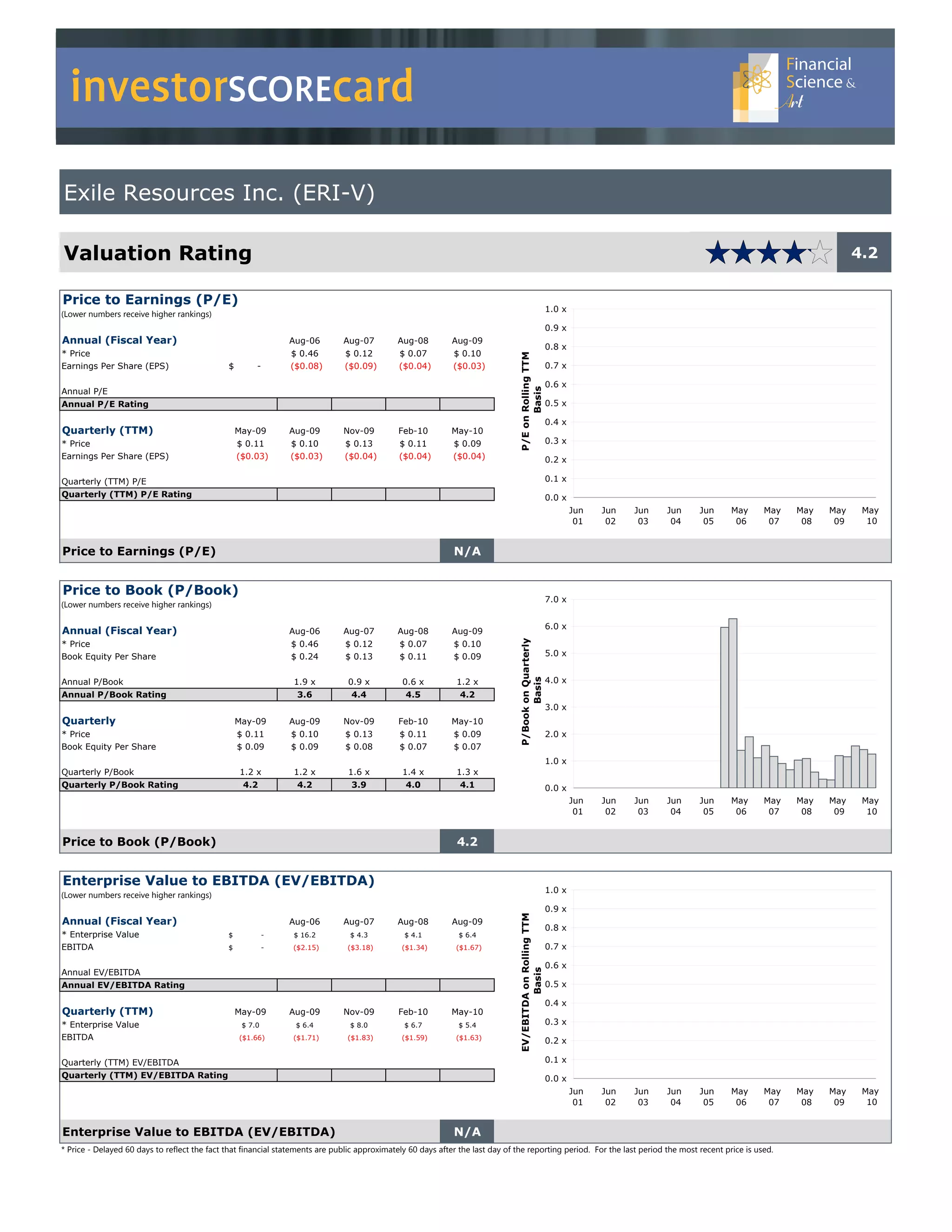Click the Quarterly P/Book Rating 3.9 cell
This screenshot has height=1232, width=952.
click(359, 785)
